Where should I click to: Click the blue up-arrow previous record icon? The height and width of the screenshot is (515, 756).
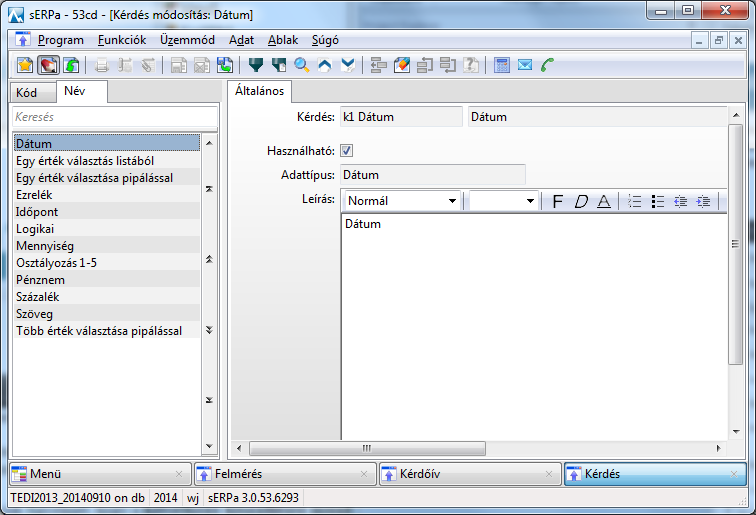click(x=325, y=65)
